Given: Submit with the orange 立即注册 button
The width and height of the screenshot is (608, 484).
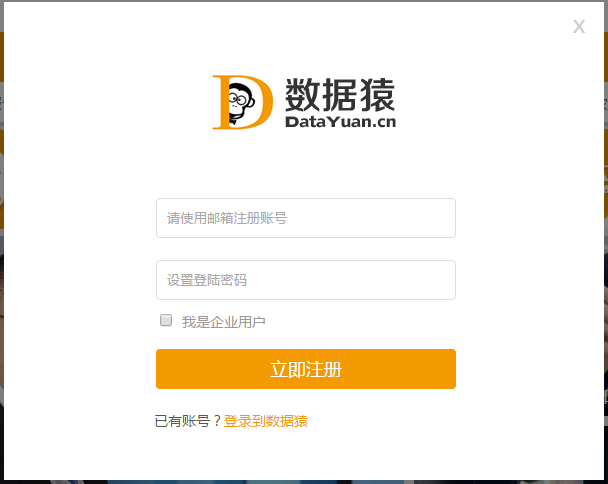Looking at the screenshot, I should coord(306,369).
